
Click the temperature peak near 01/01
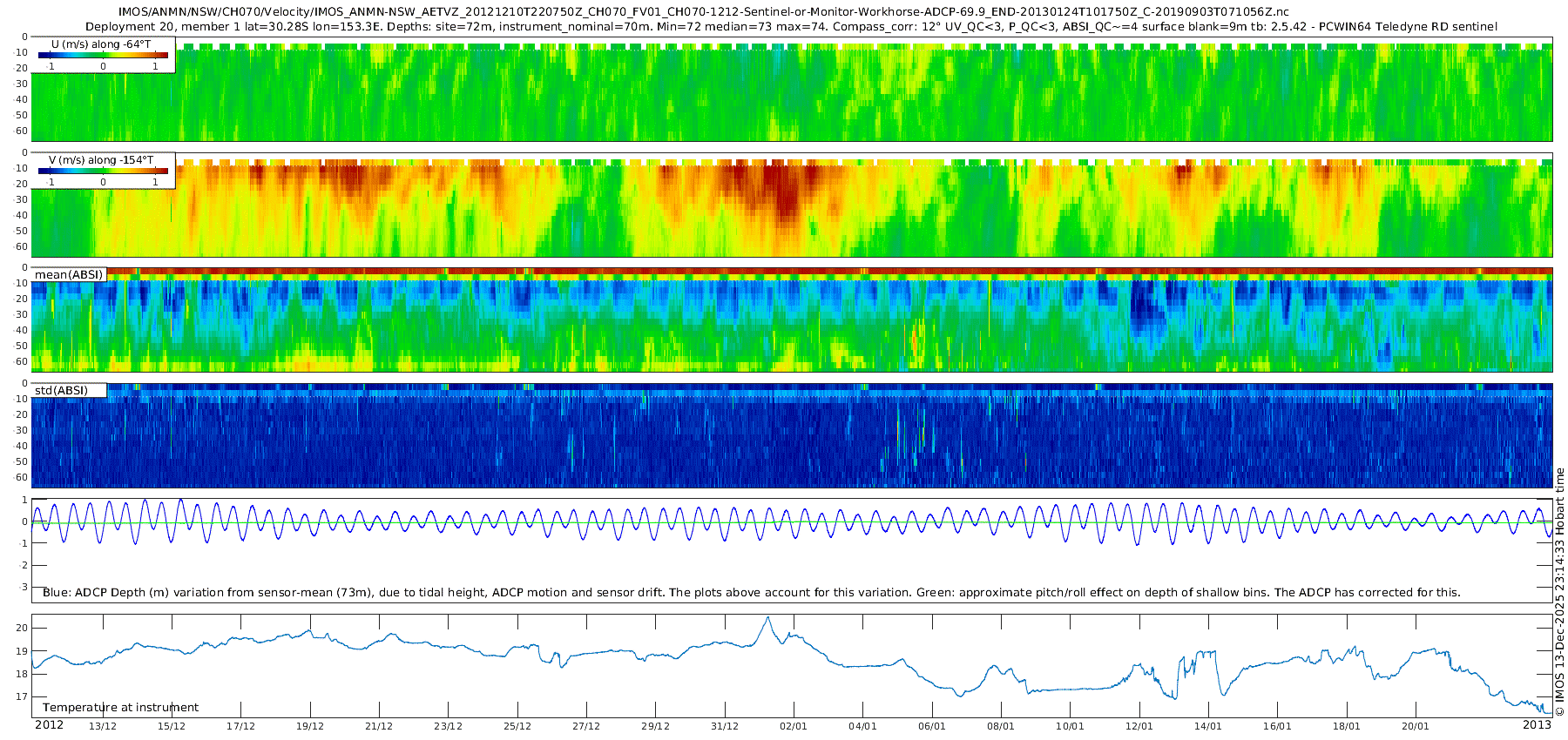click(x=767, y=618)
